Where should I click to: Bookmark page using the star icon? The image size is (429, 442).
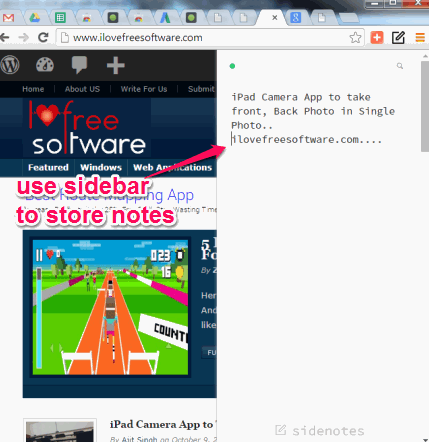click(x=355, y=37)
